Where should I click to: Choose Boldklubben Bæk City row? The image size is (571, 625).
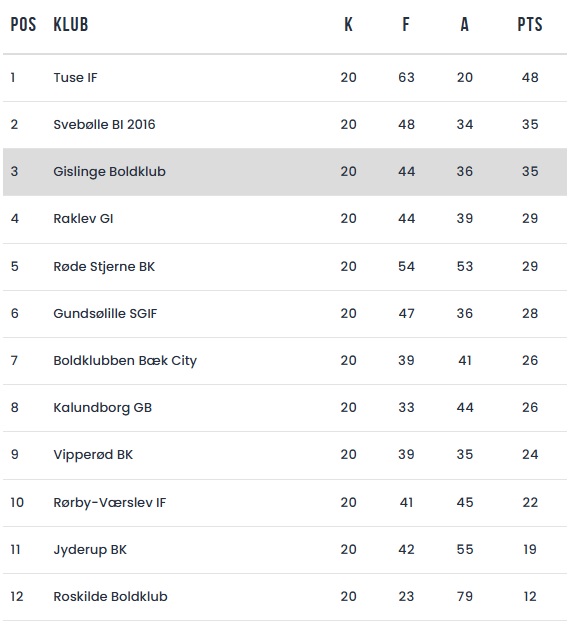coord(285,361)
